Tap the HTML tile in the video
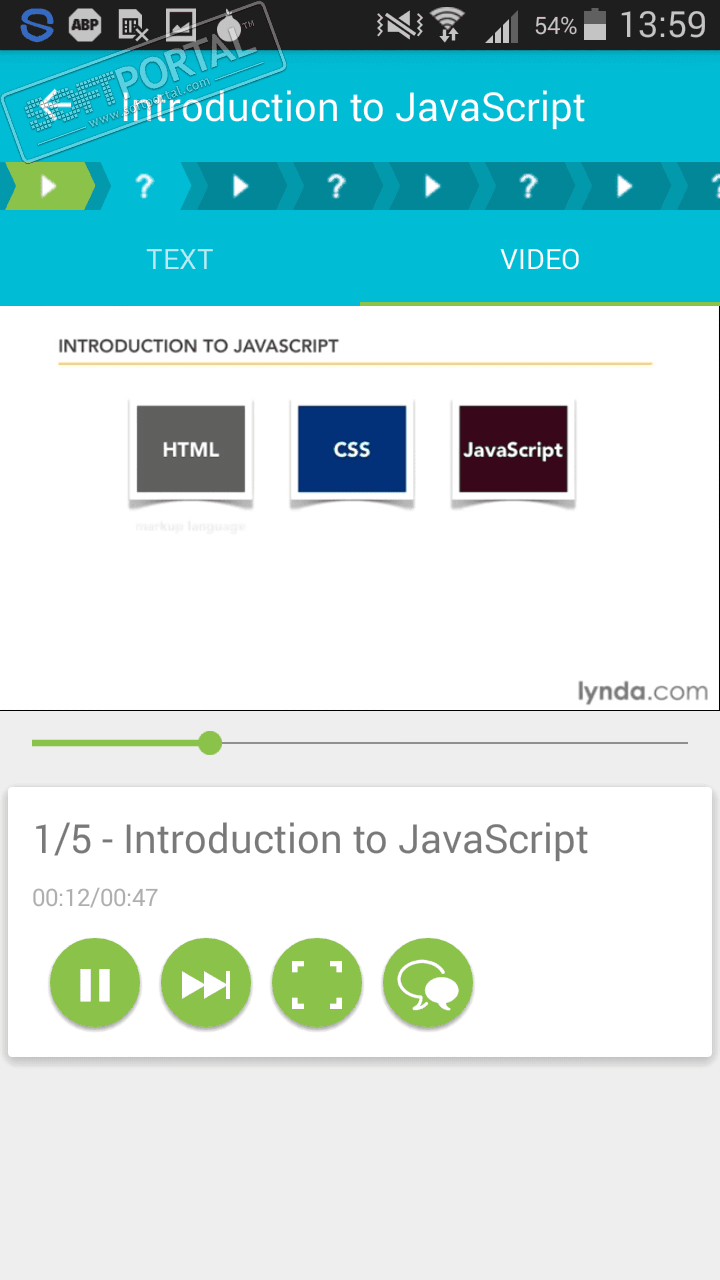The image size is (720, 1280). pos(191,449)
